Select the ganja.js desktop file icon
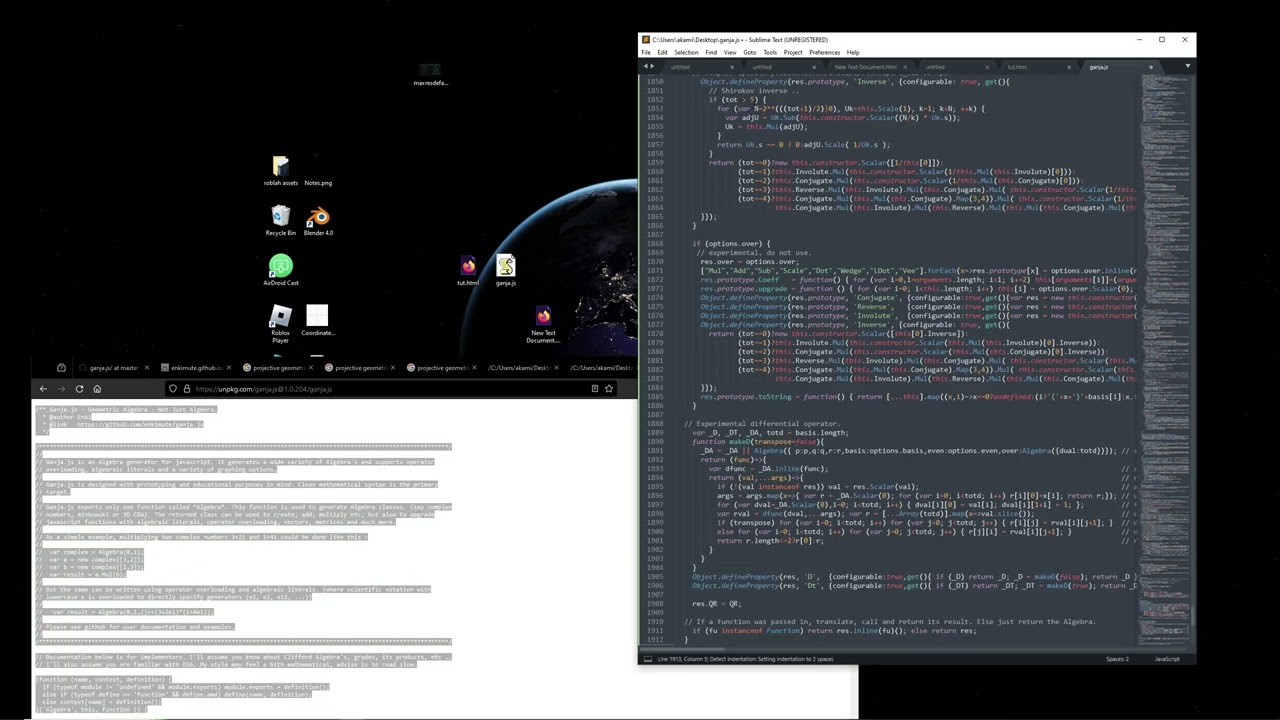The width and height of the screenshot is (1280, 720). click(506, 270)
